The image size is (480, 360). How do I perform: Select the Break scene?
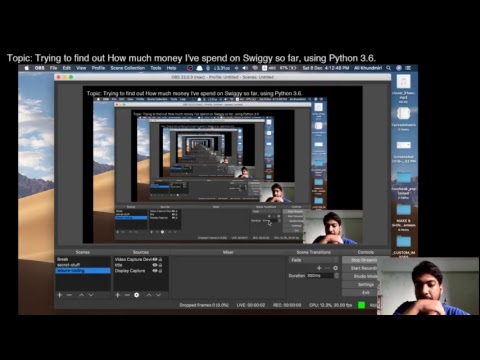tap(83, 259)
